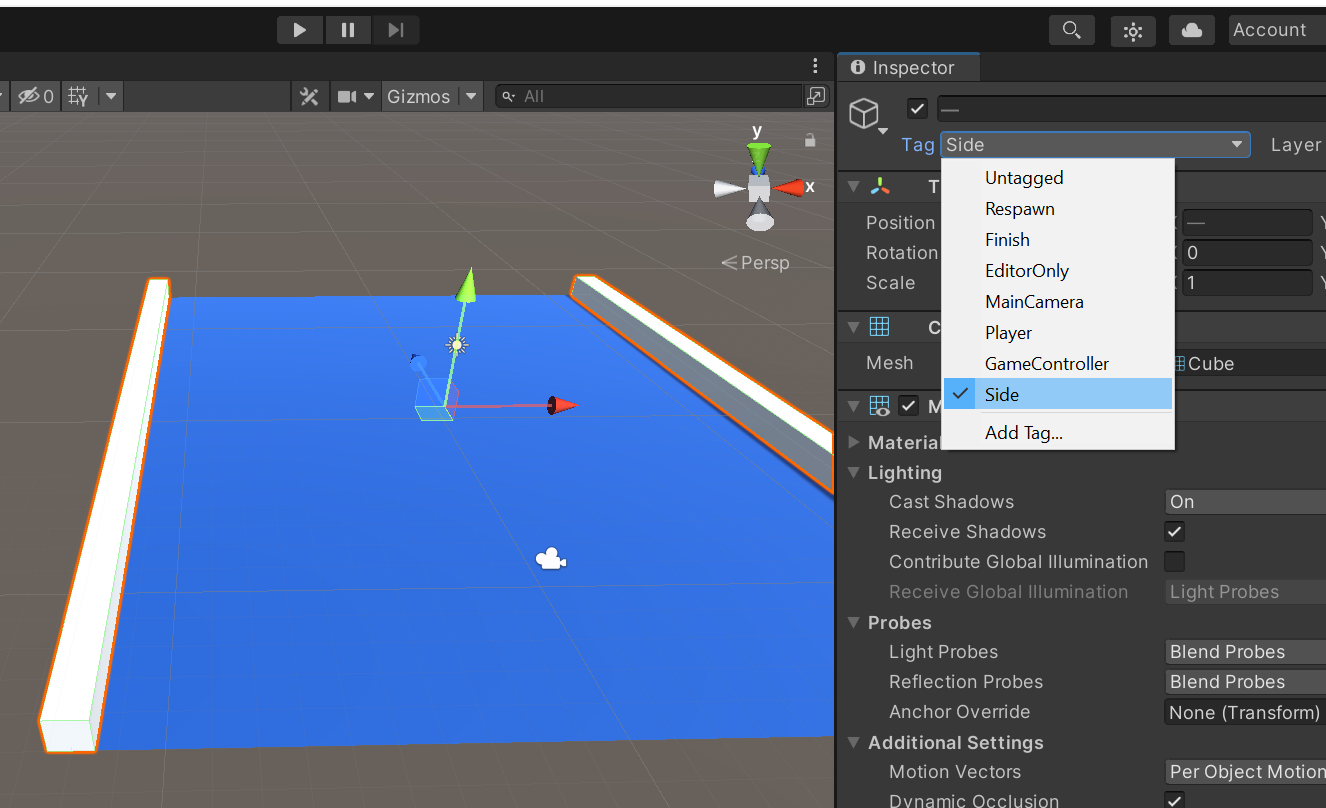Click the Scale X field showing 1
This screenshot has height=808, width=1326.
[1247, 283]
